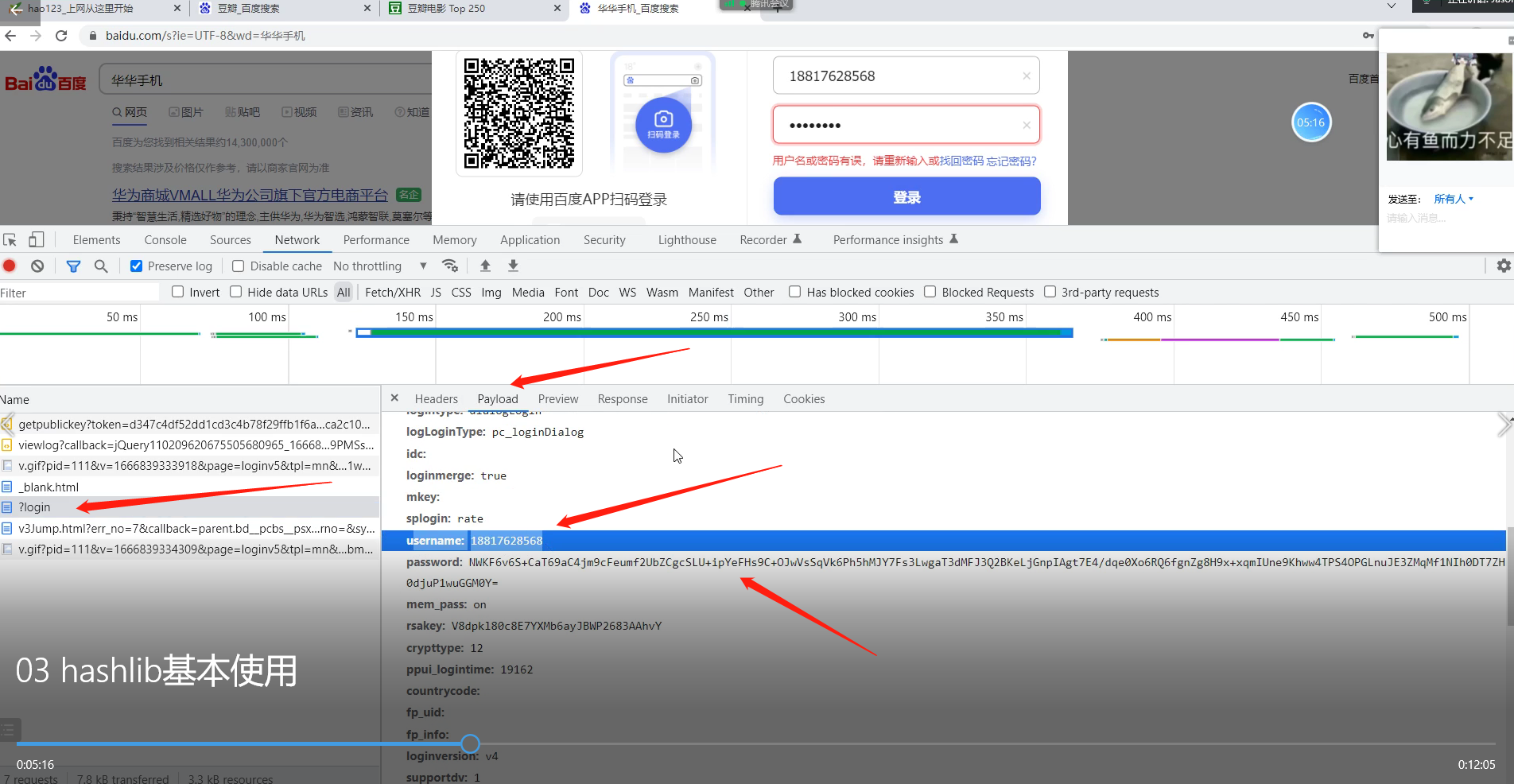
Task: Open the Network settings gear
Action: click(1504, 266)
